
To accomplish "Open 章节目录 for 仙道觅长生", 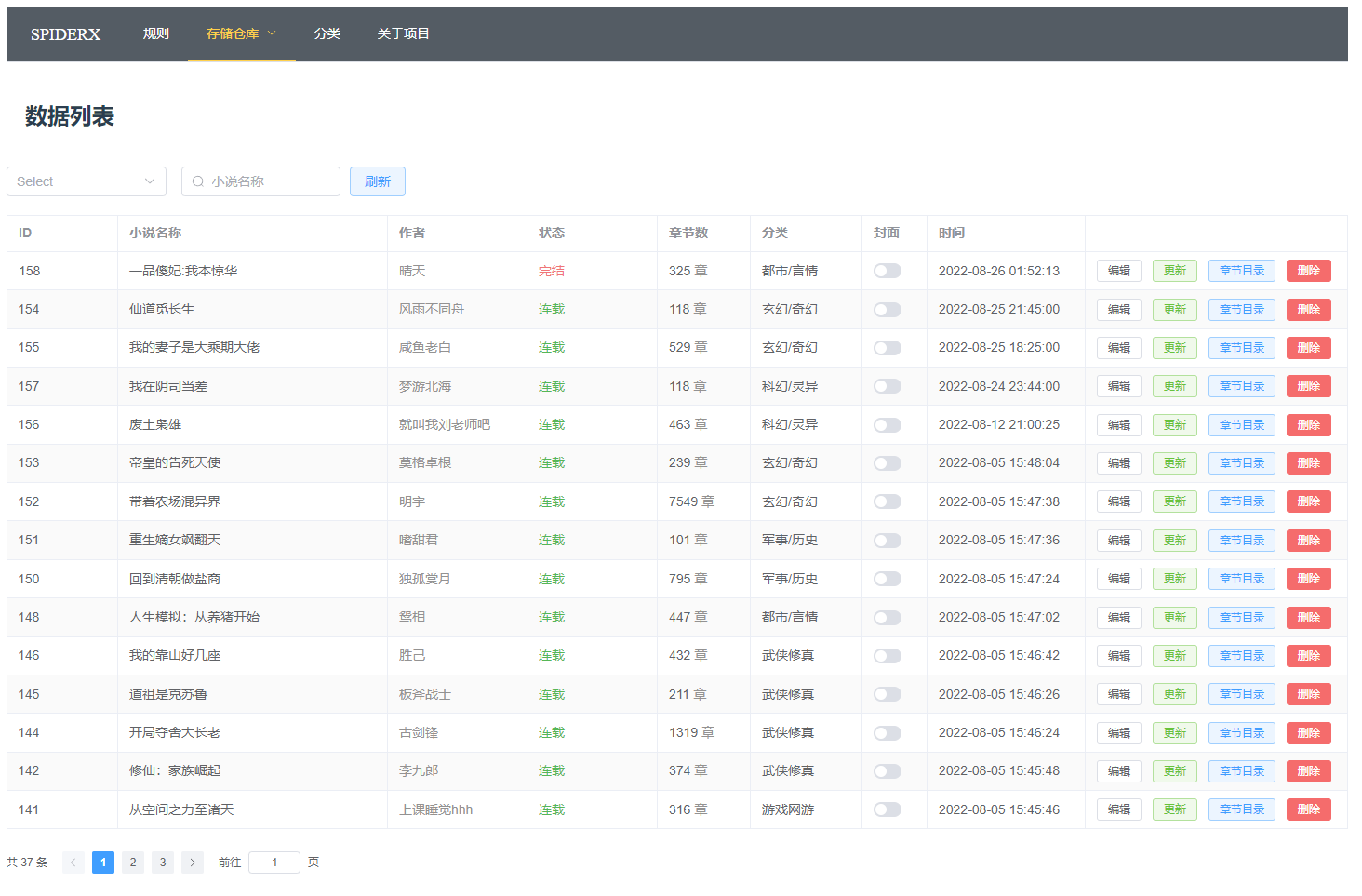I will [x=1242, y=310].
